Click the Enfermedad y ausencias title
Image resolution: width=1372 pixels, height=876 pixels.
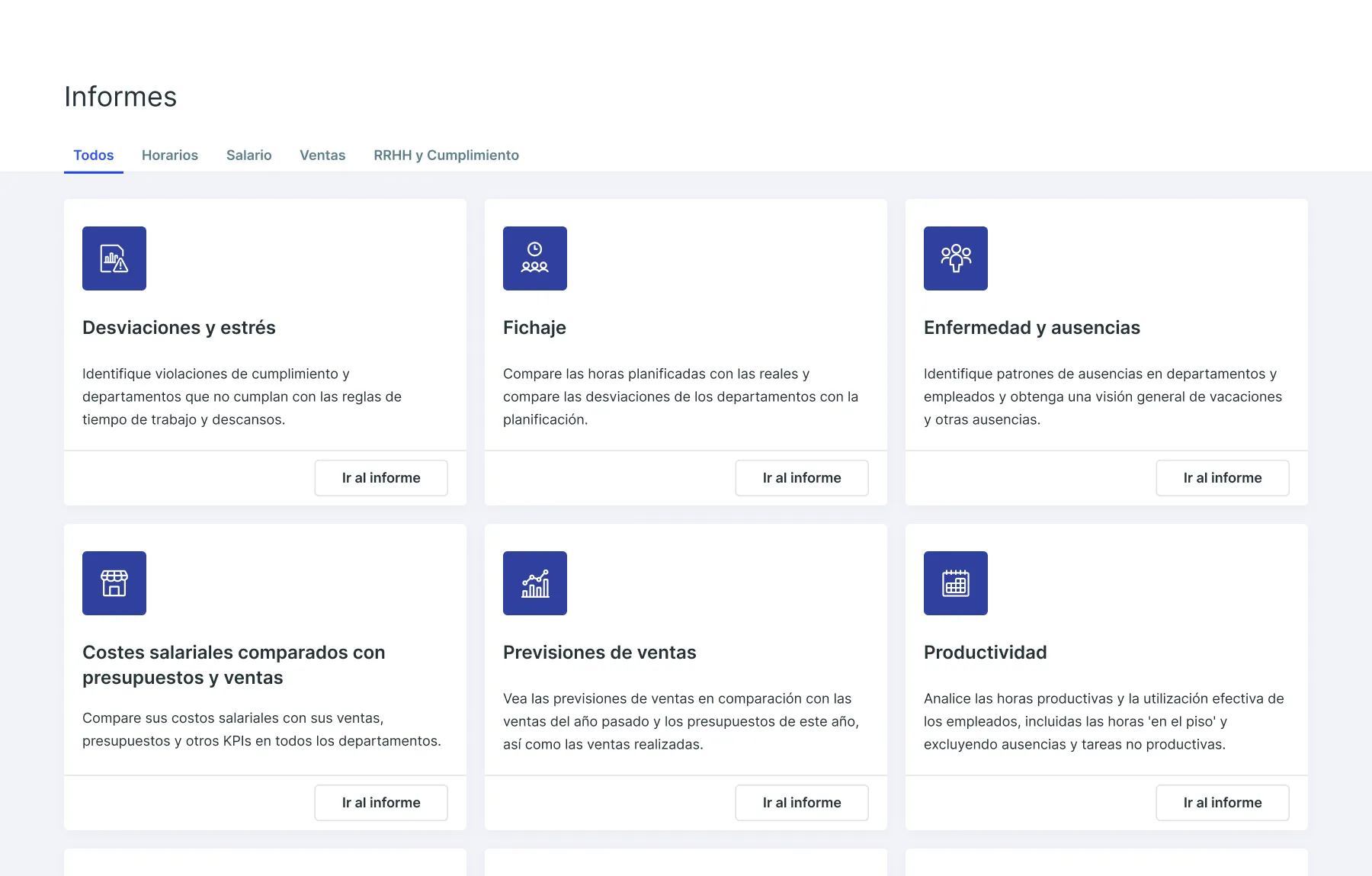[1032, 328]
